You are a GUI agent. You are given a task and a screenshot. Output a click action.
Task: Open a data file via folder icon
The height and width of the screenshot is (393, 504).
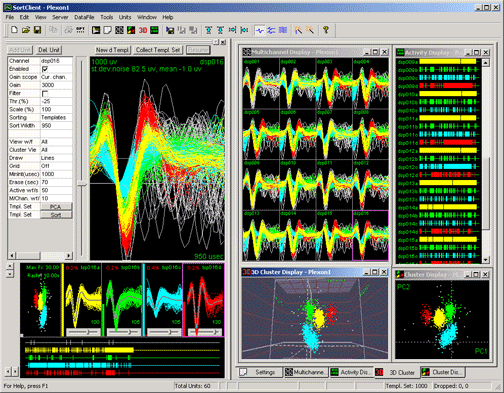click(26, 30)
